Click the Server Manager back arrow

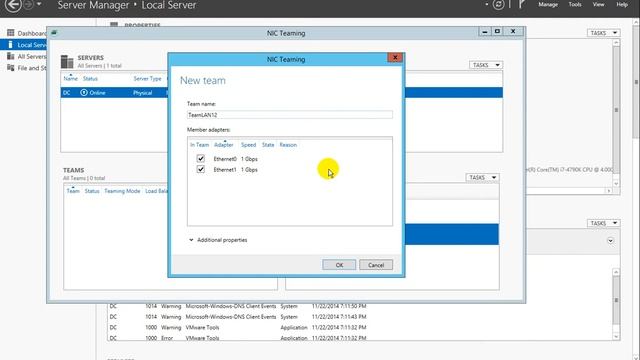(x=13, y=5)
